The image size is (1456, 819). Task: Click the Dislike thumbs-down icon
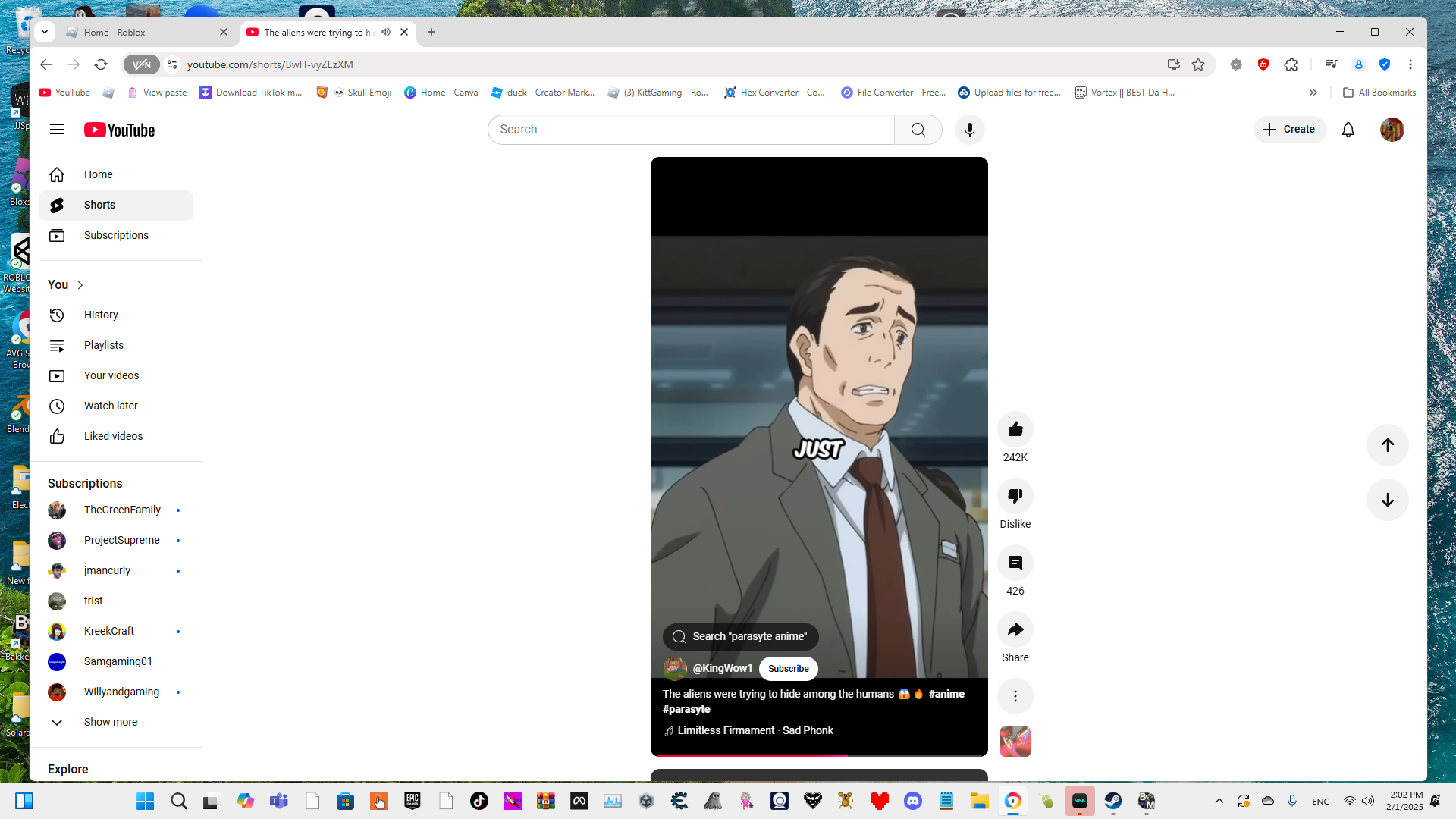(x=1015, y=497)
